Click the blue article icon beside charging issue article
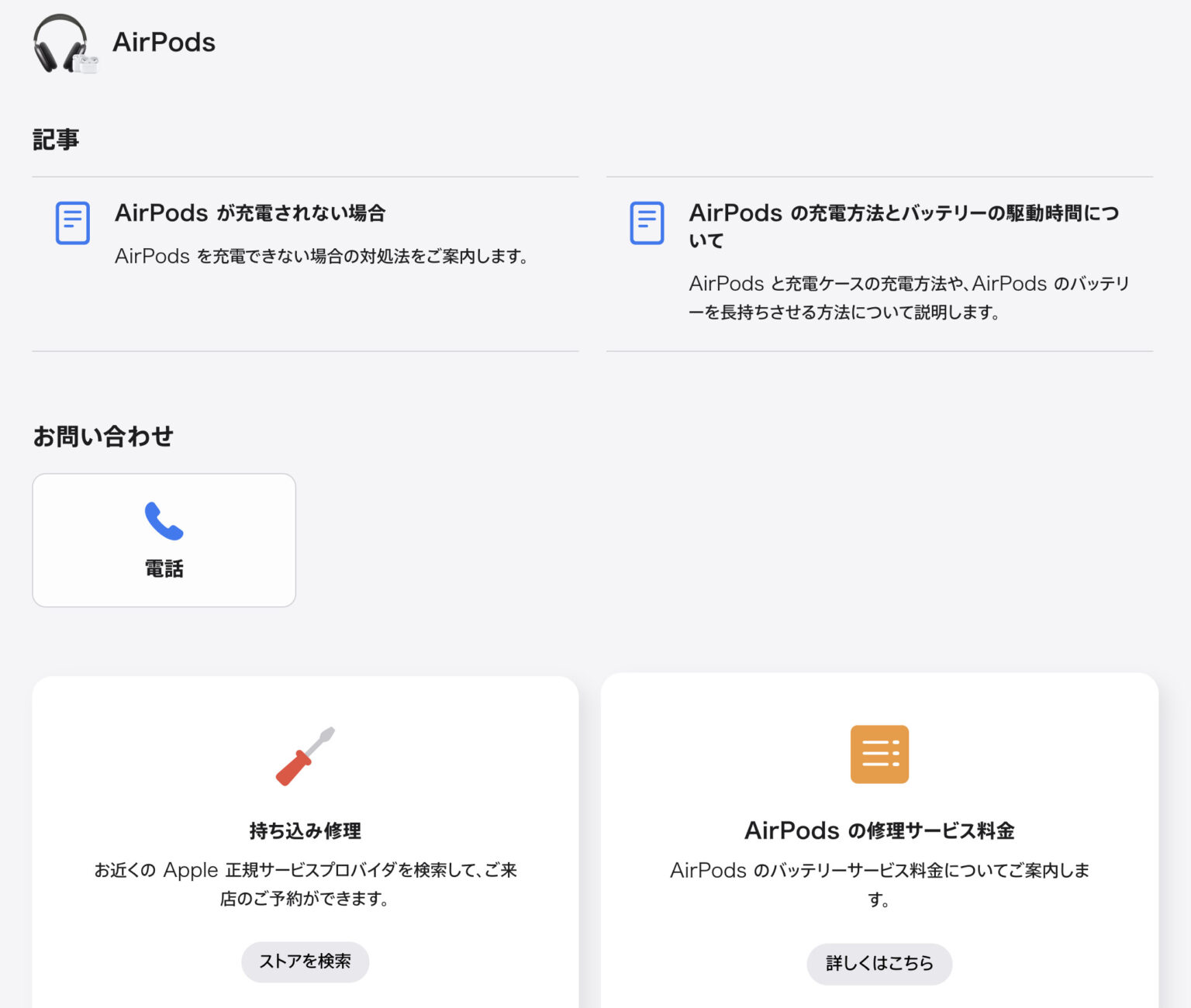1191x1008 pixels. click(72, 223)
